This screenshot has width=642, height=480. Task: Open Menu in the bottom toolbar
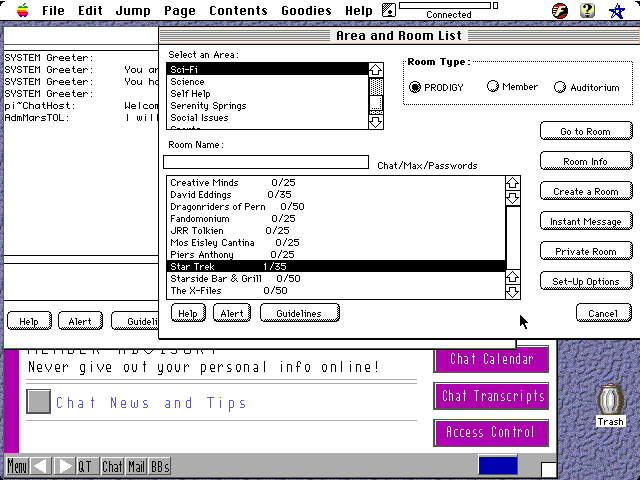point(18,466)
